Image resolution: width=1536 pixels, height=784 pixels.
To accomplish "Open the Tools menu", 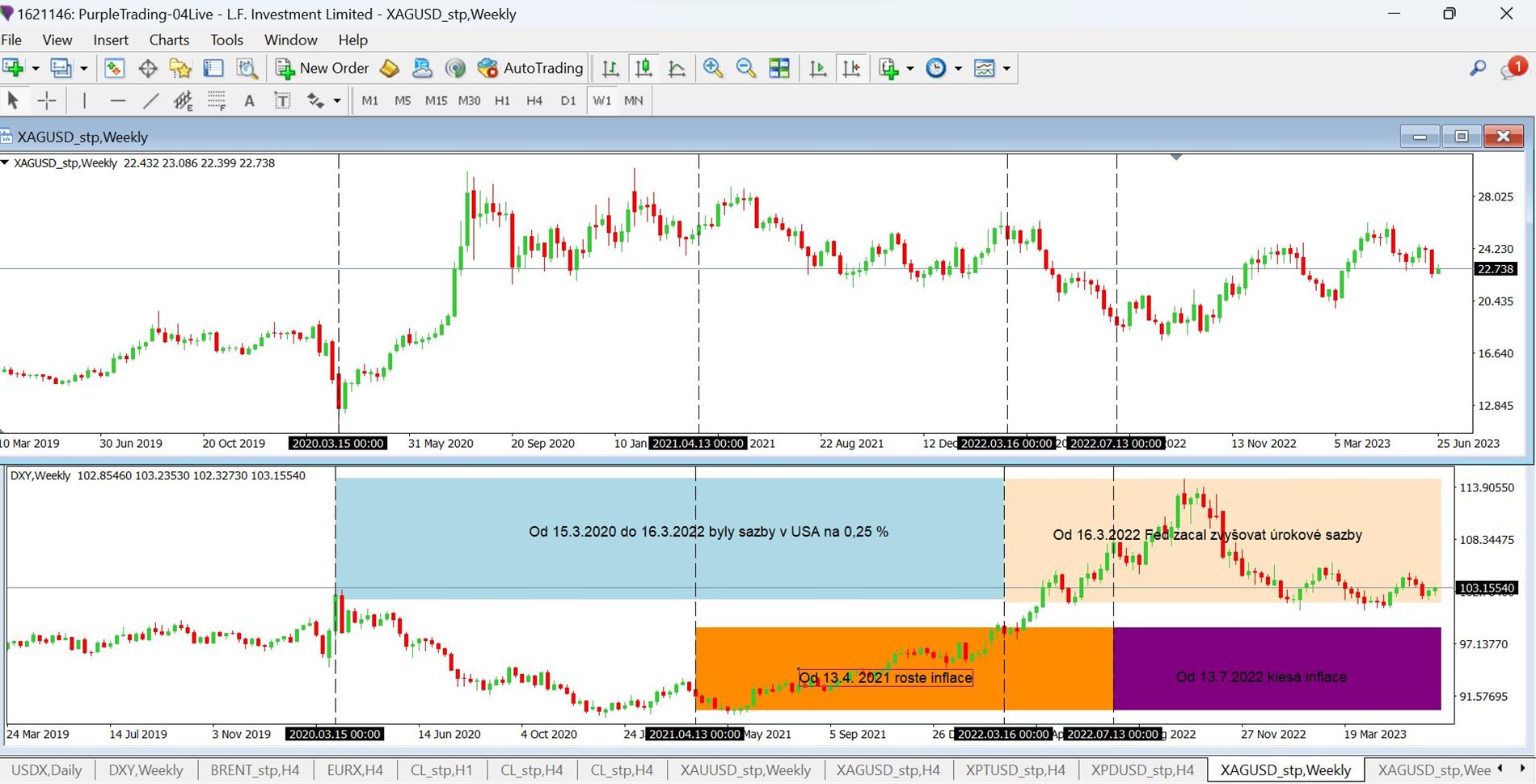I will (x=226, y=40).
